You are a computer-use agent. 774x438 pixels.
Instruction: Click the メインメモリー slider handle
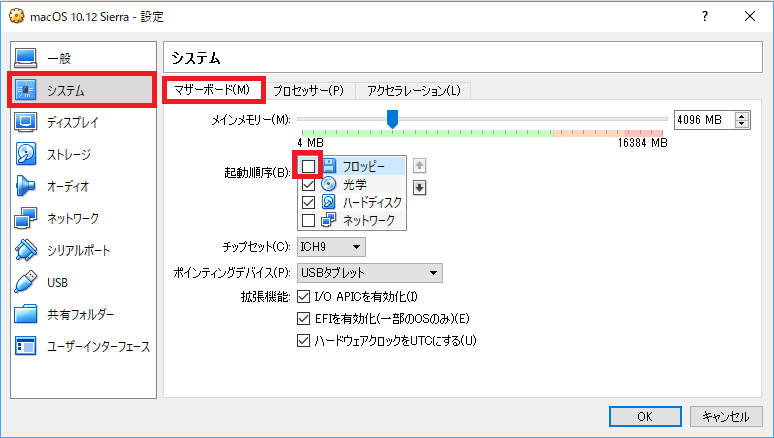click(392, 119)
